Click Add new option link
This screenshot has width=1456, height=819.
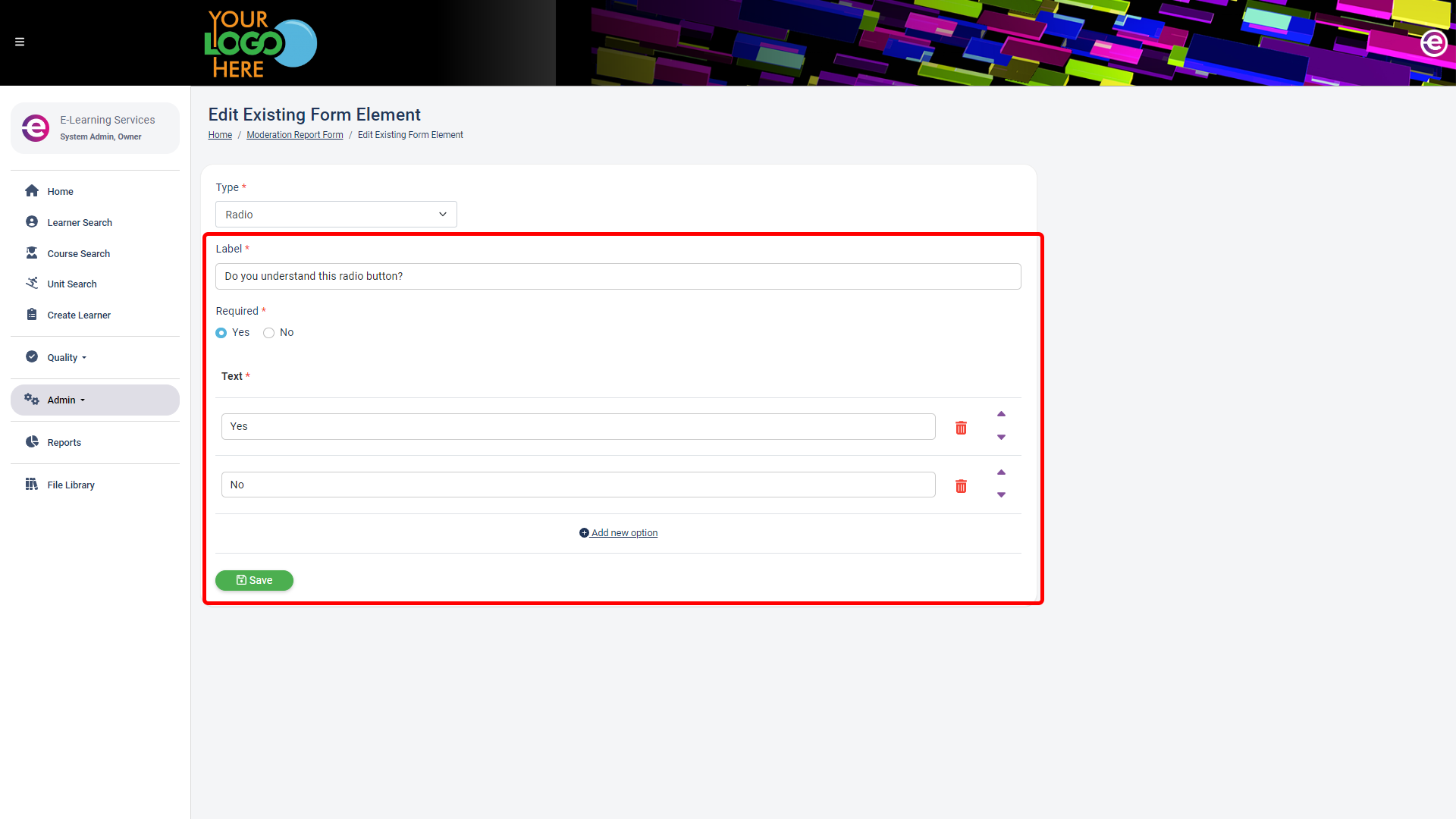[x=618, y=533]
